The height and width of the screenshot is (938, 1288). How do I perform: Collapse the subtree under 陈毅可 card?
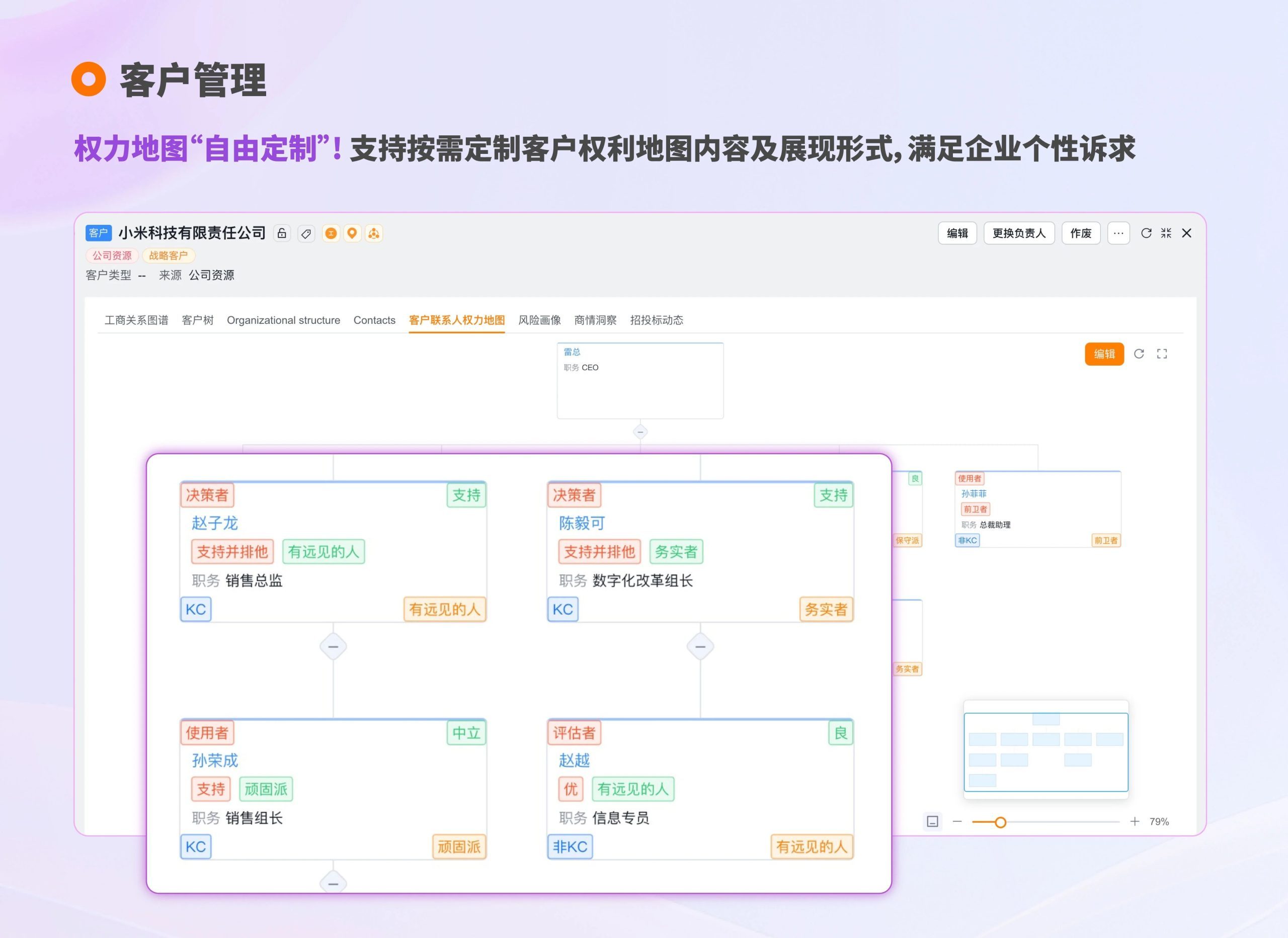click(x=700, y=647)
